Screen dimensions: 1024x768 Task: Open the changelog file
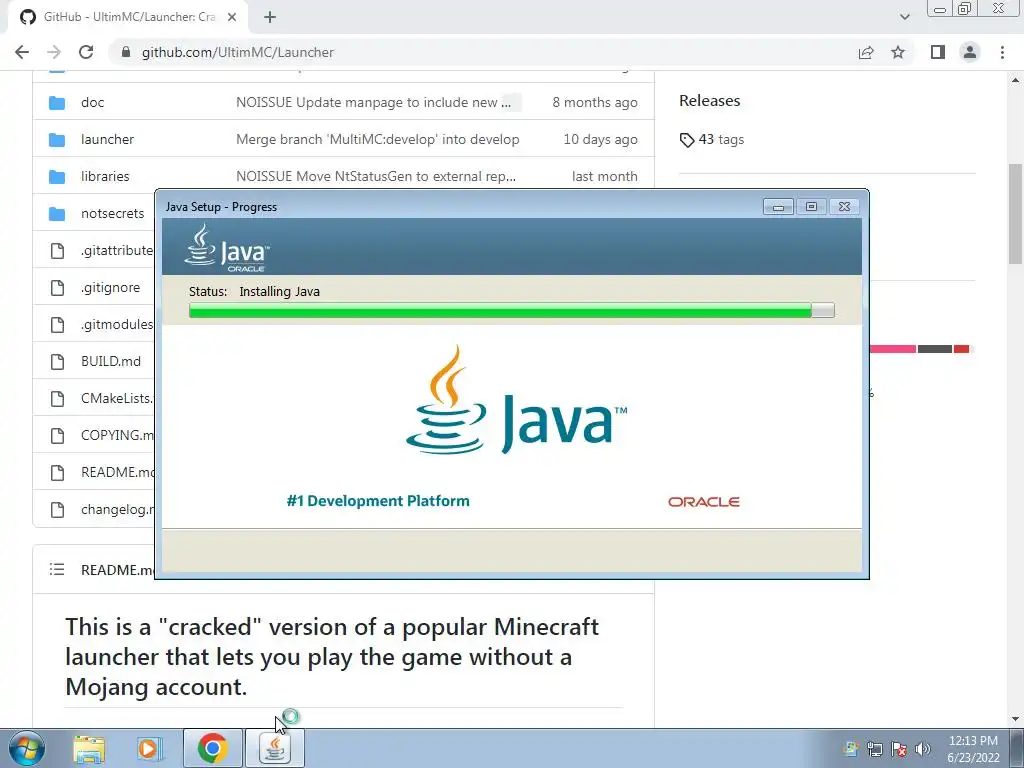click(118, 509)
